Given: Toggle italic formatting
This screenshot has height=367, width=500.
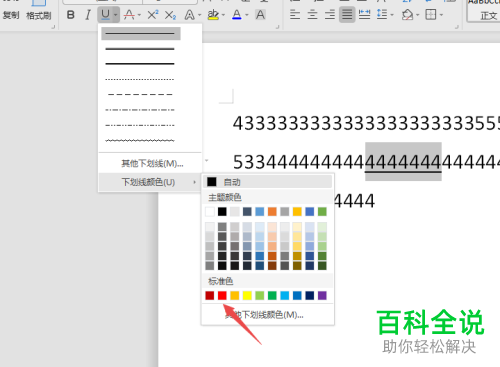Looking at the screenshot, I should coord(88,15).
